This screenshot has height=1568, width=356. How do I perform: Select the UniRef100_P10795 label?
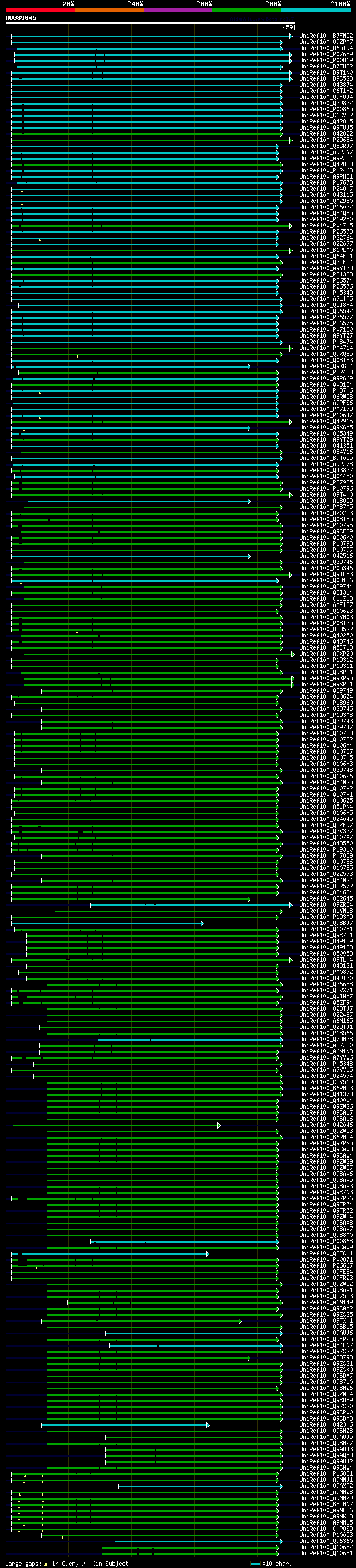326,525
